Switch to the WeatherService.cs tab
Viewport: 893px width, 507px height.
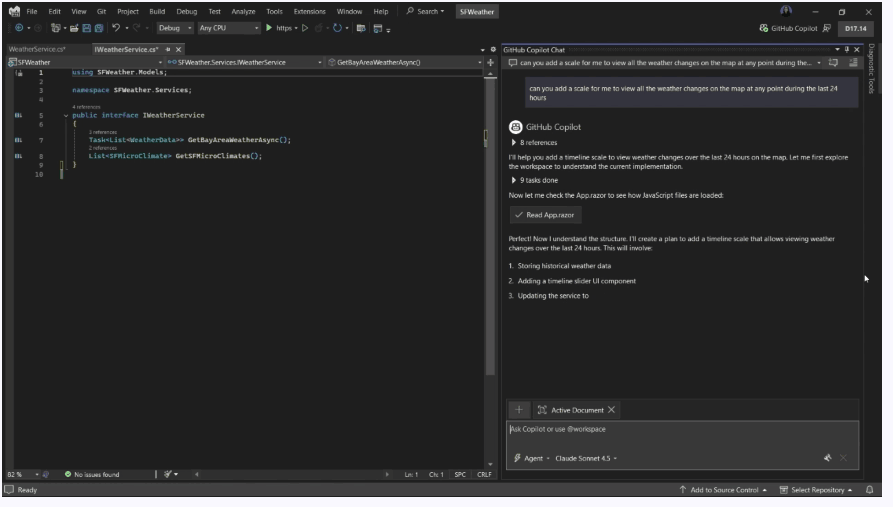point(38,50)
